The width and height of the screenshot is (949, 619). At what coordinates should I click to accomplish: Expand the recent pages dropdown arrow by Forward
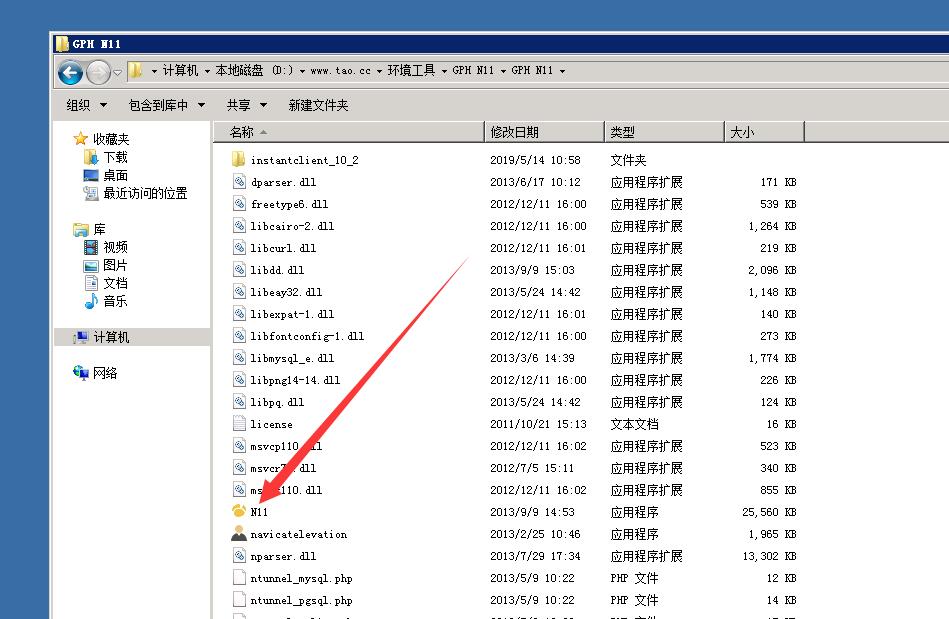118,72
